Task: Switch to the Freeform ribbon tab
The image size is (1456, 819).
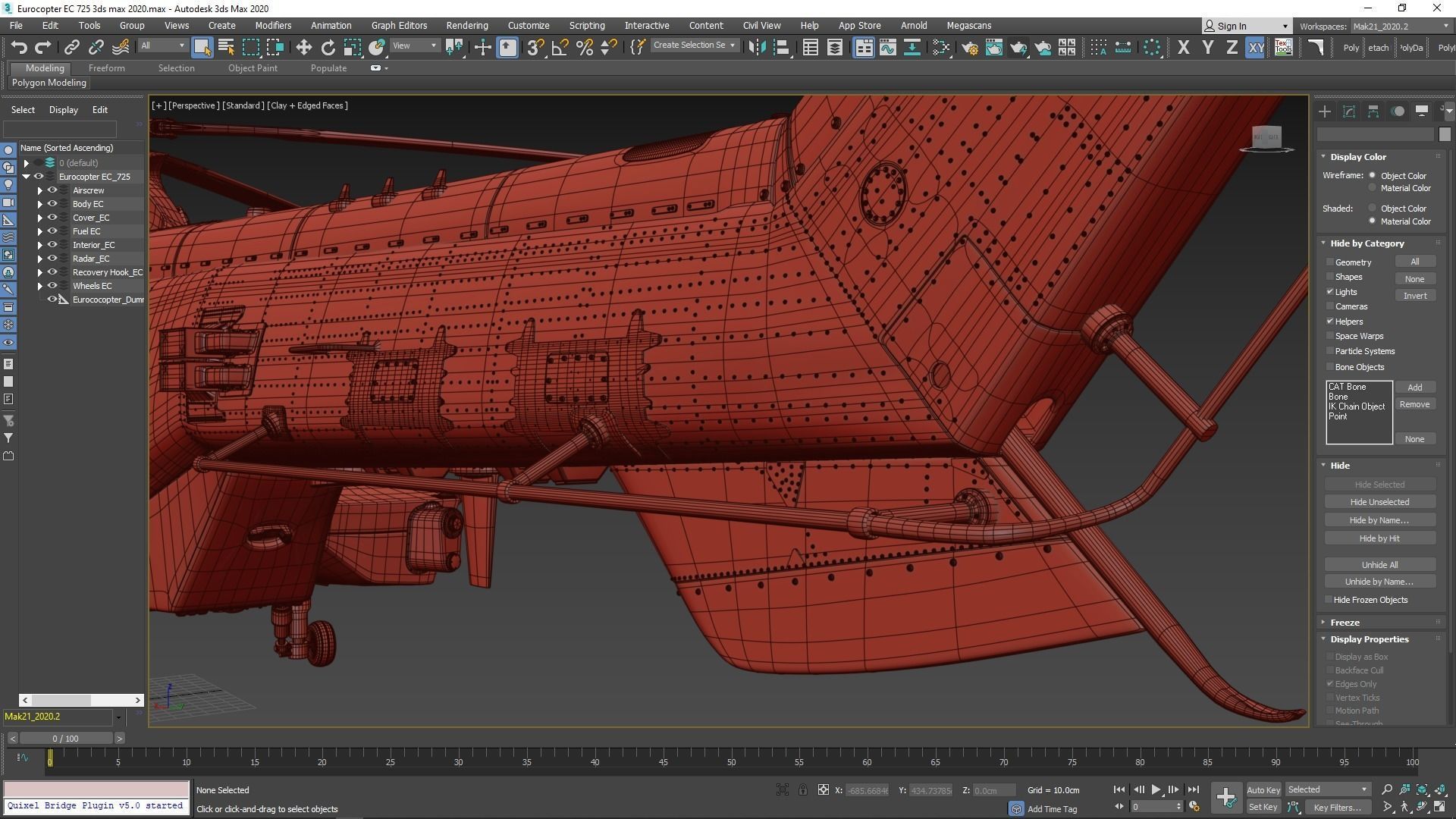Action: point(106,68)
